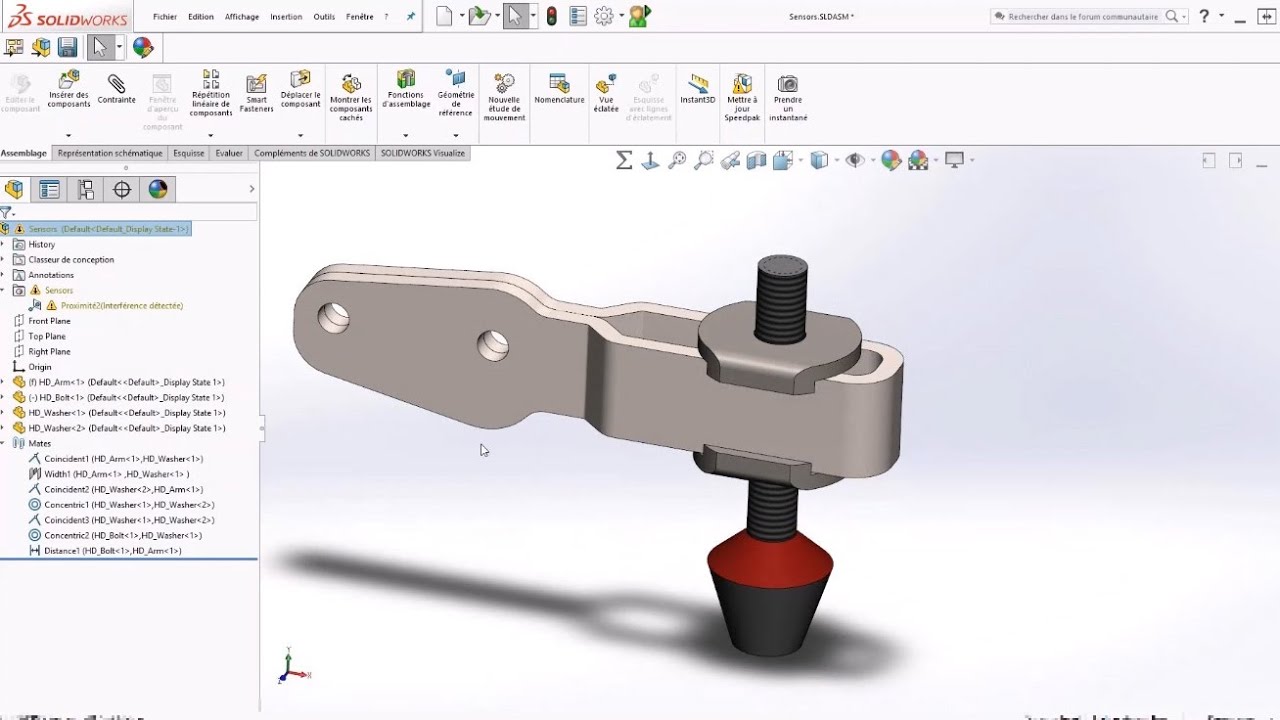Image resolution: width=1280 pixels, height=720 pixels.
Task: Open Options gear icon
Action: click(603, 16)
